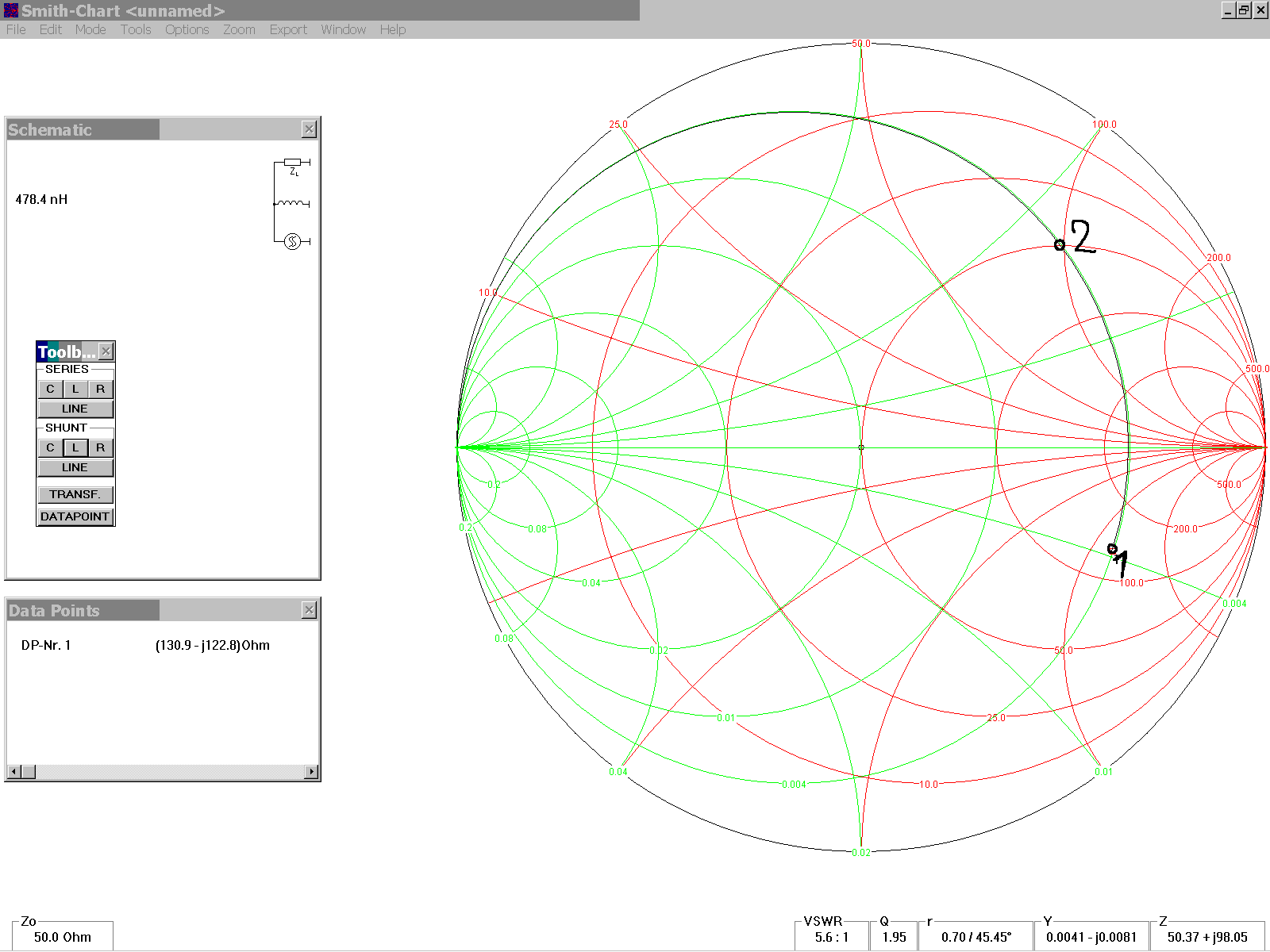Minimize the Smith-Chart window
The height and width of the screenshot is (952, 1270).
1229,10
